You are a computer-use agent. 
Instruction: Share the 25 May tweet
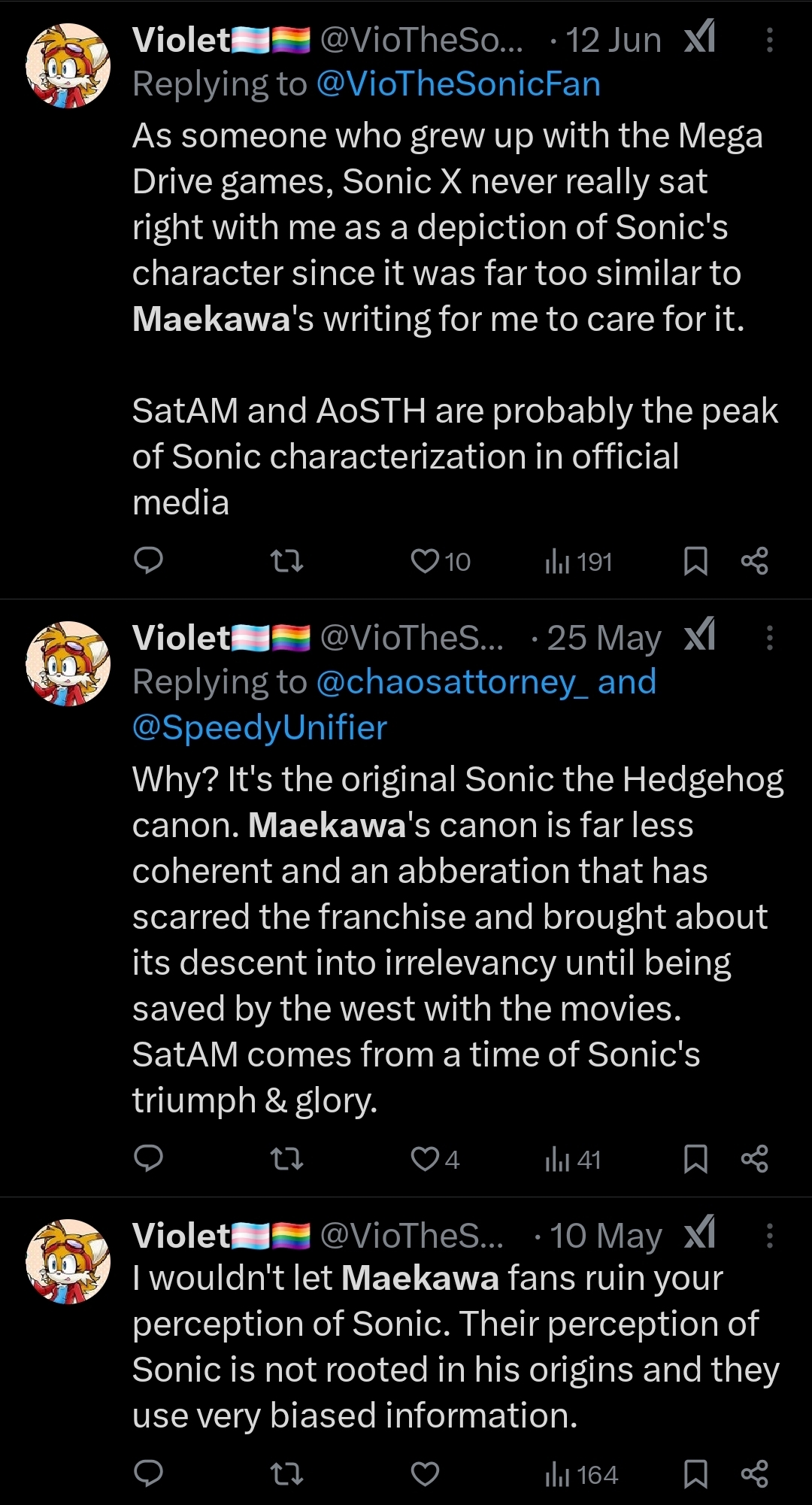[x=754, y=1159]
